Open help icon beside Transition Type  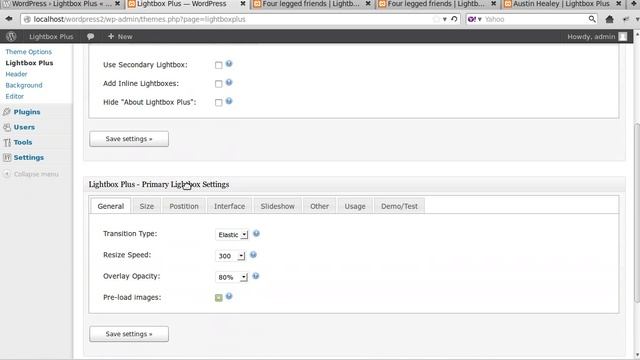click(x=256, y=233)
